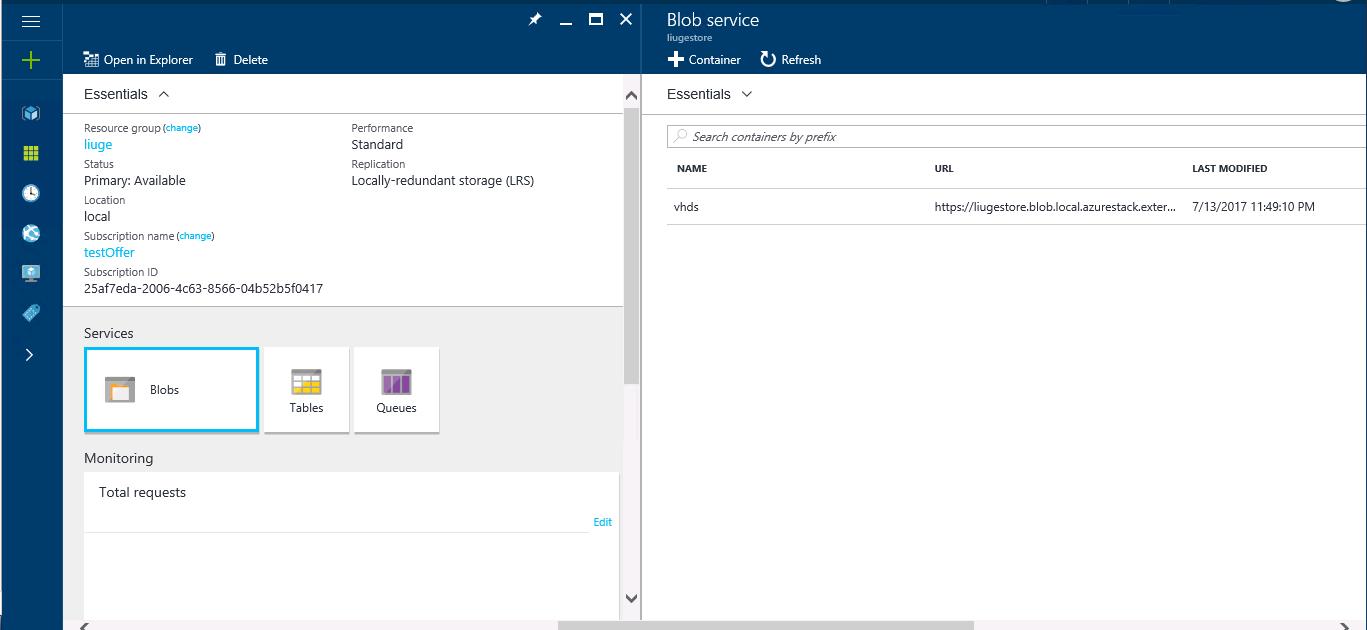Click the green plus New icon

click(31, 60)
